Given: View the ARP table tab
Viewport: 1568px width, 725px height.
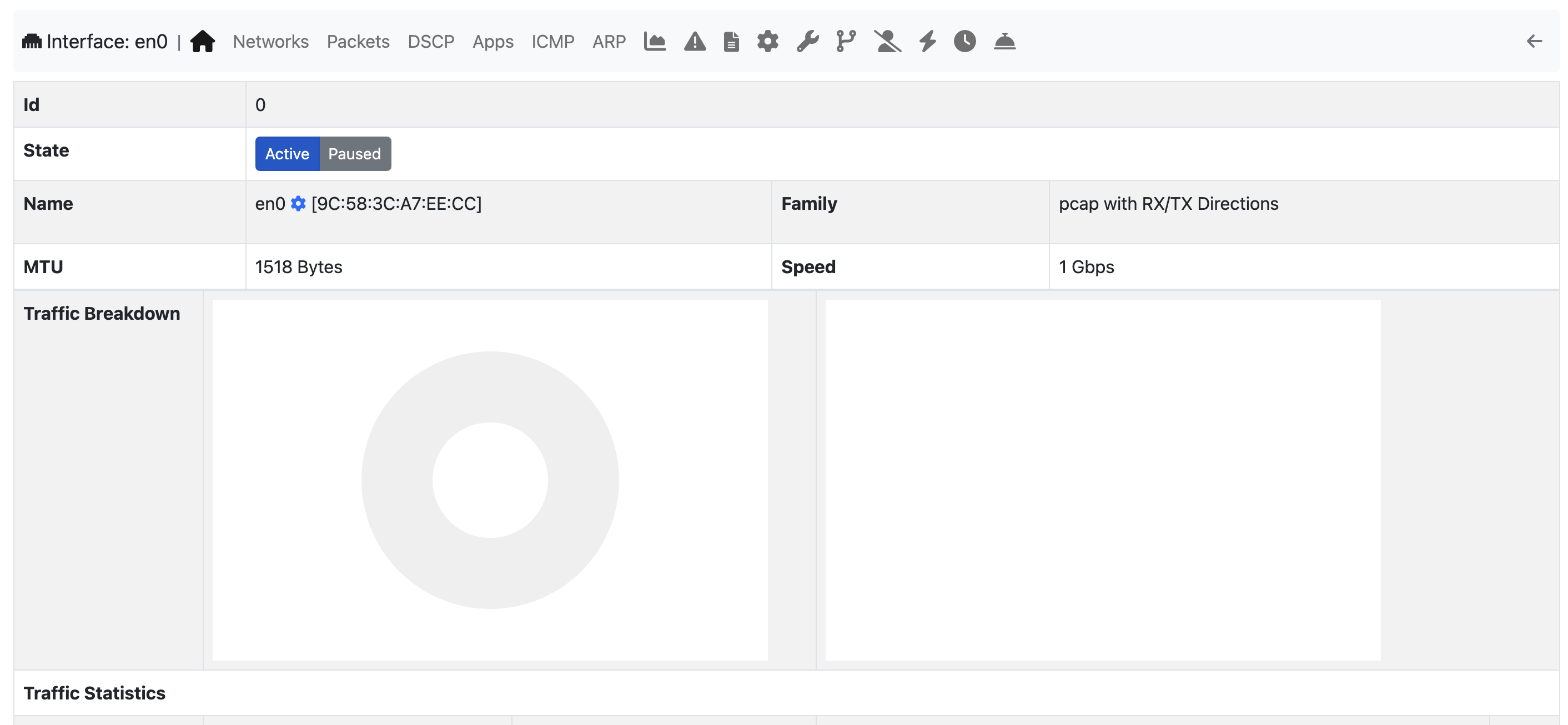Looking at the screenshot, I should click(609, 42).
